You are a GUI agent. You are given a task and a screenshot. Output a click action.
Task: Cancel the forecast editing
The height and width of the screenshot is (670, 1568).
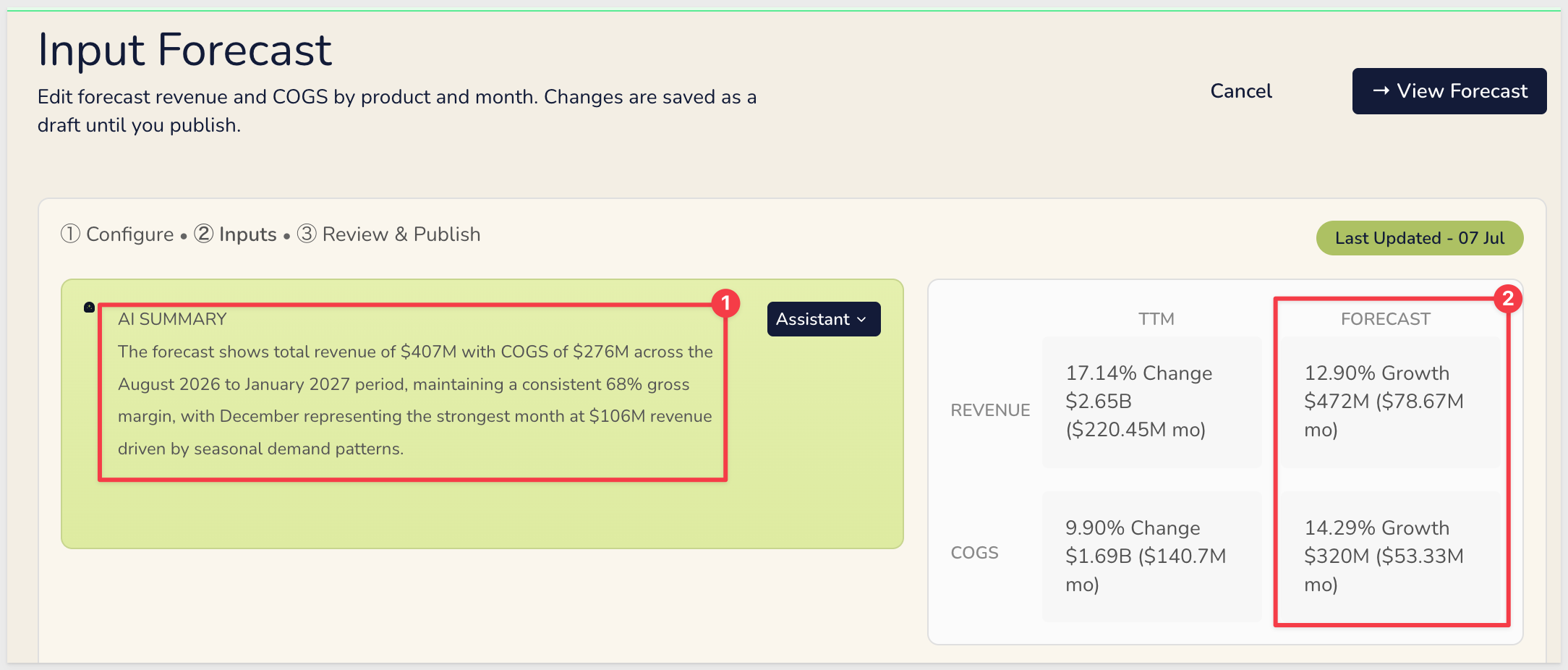click(1241, 91)
